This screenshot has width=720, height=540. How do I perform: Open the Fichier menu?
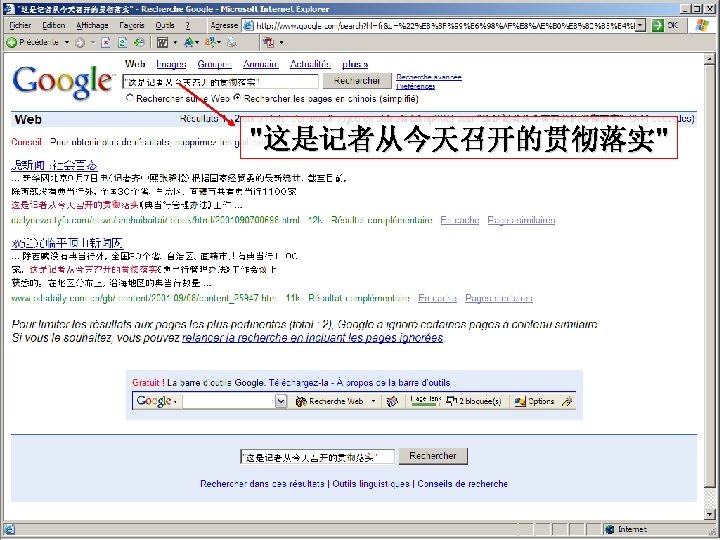[20, 25]
